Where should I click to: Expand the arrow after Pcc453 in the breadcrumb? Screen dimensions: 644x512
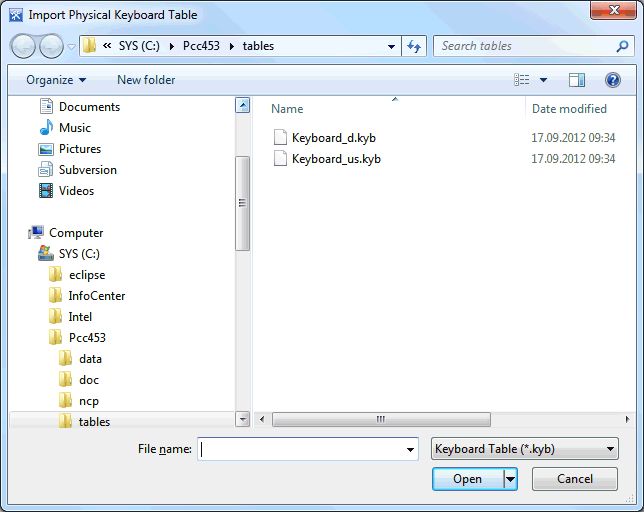232,46
